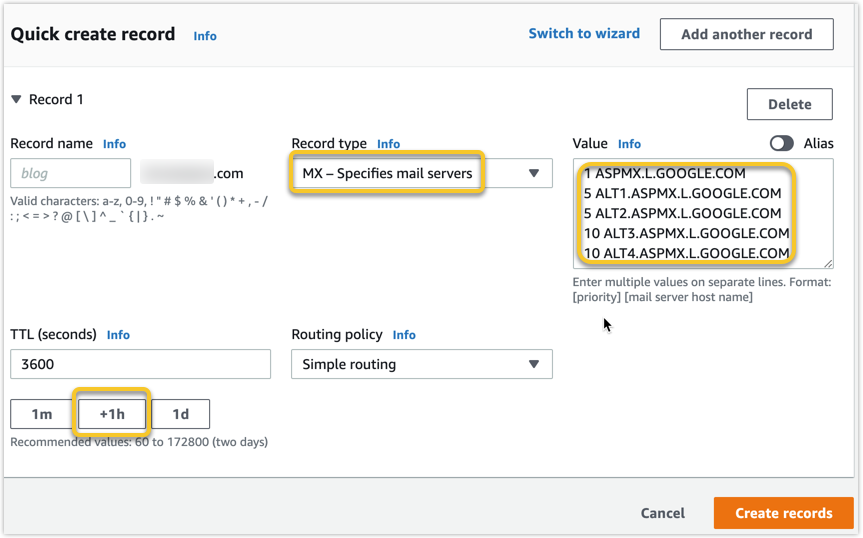Switch to wizard view
863x538 pixels.
pyautogui.click(x=584, y=33)
